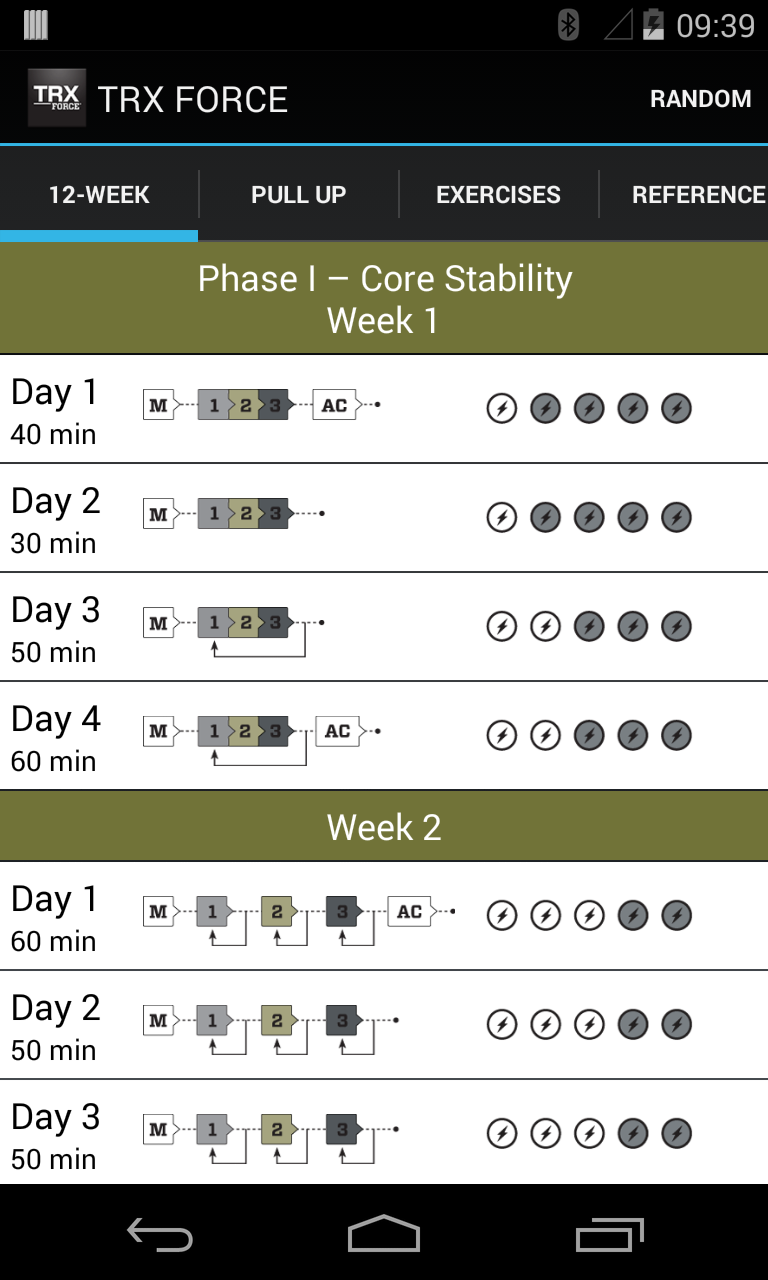Tap the AC block in Week 2 Day 1
Screen dimensions: 768x1280
point(410,911)
